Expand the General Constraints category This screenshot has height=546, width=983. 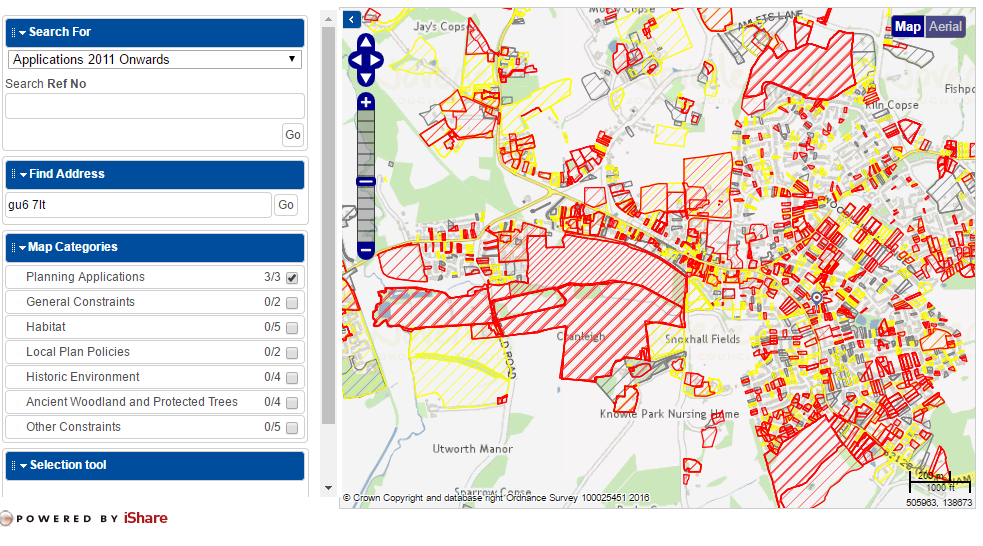(x=80, y=302)
